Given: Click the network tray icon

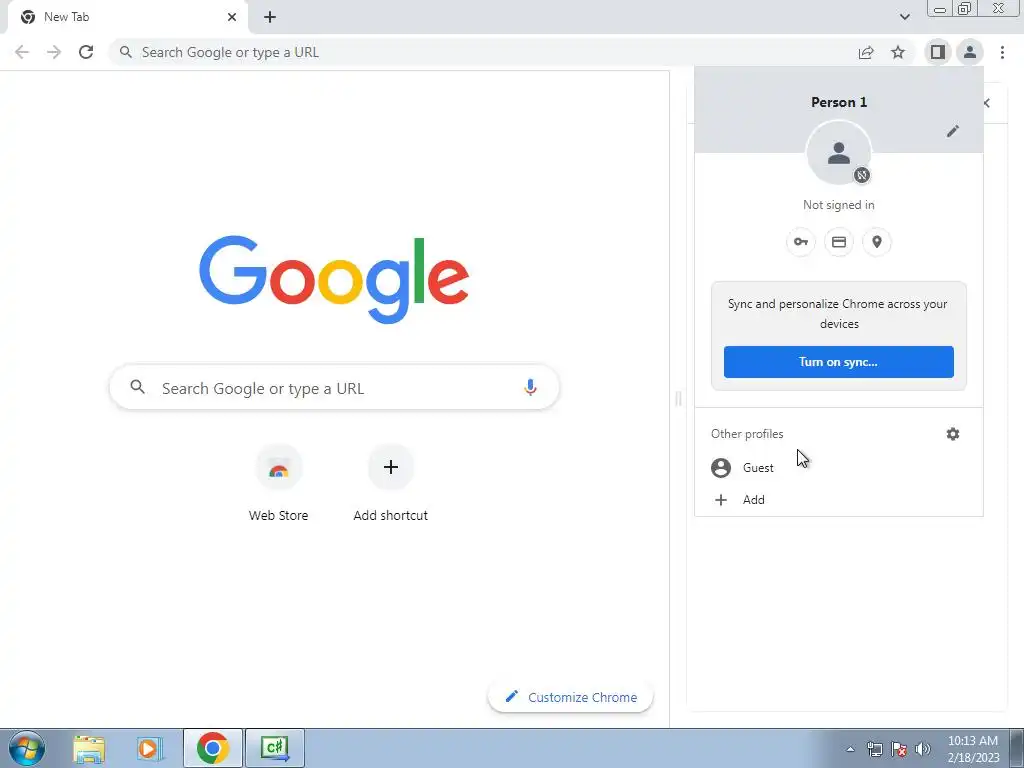Looking at the screenshot, I should coord(874,749).
